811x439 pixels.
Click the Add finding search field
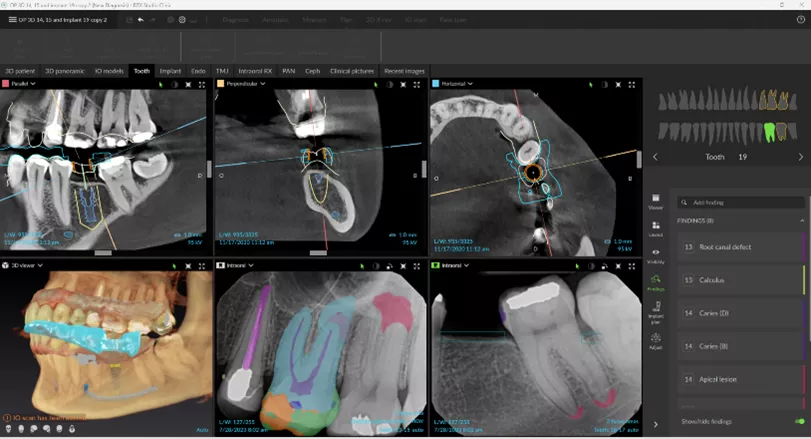pyautogui.click(x=740, y=202)
